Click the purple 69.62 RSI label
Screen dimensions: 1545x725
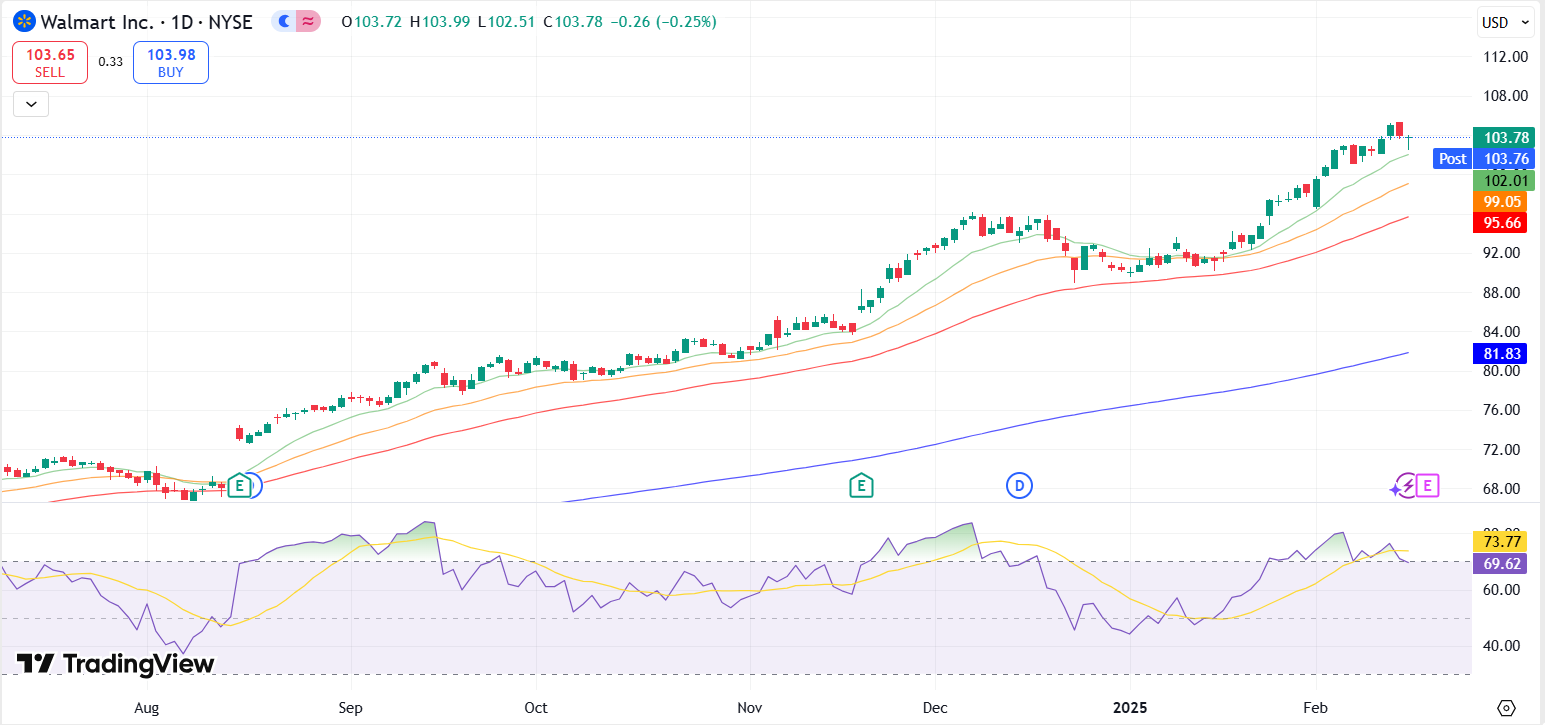1500,563
